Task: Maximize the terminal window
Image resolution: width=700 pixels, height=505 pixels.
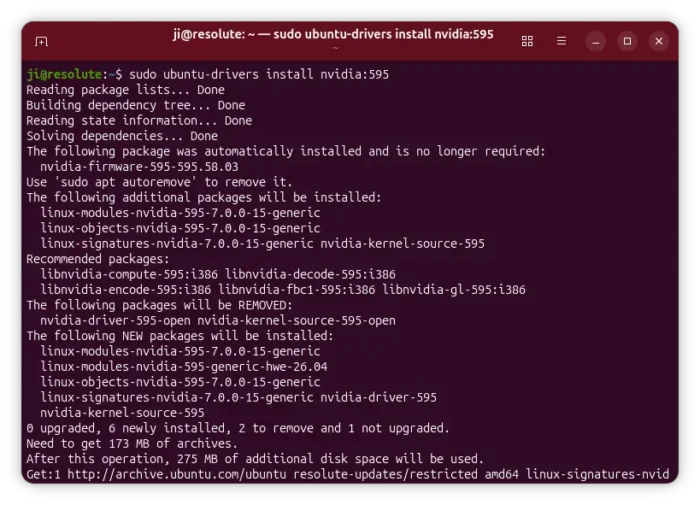Action: click(627, 41)
